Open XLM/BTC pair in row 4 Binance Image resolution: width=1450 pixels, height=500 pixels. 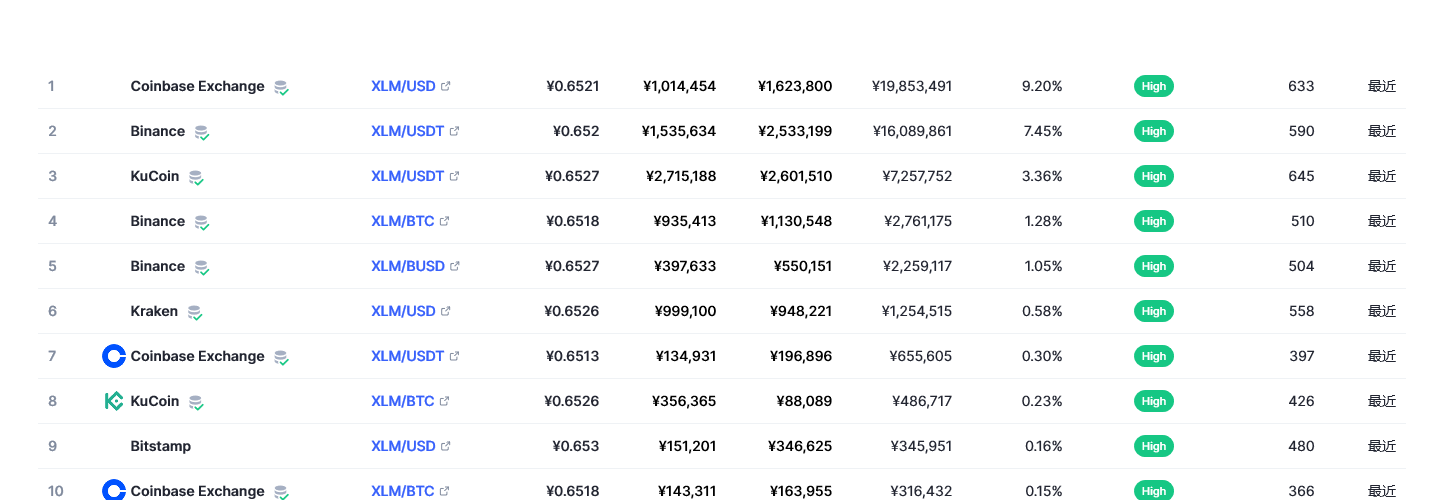[403, 221]
